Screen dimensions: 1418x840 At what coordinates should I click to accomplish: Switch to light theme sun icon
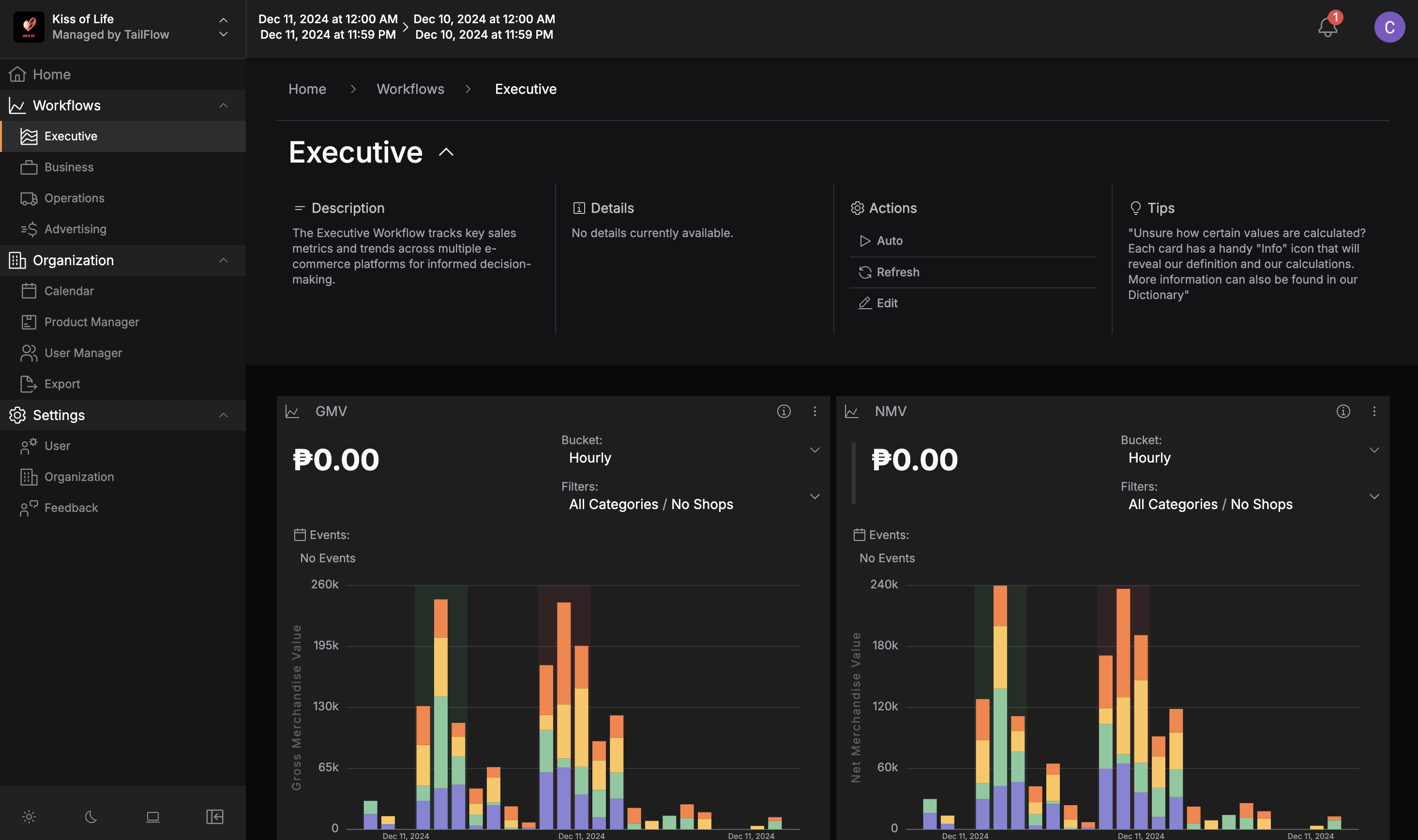pos(29,816)
